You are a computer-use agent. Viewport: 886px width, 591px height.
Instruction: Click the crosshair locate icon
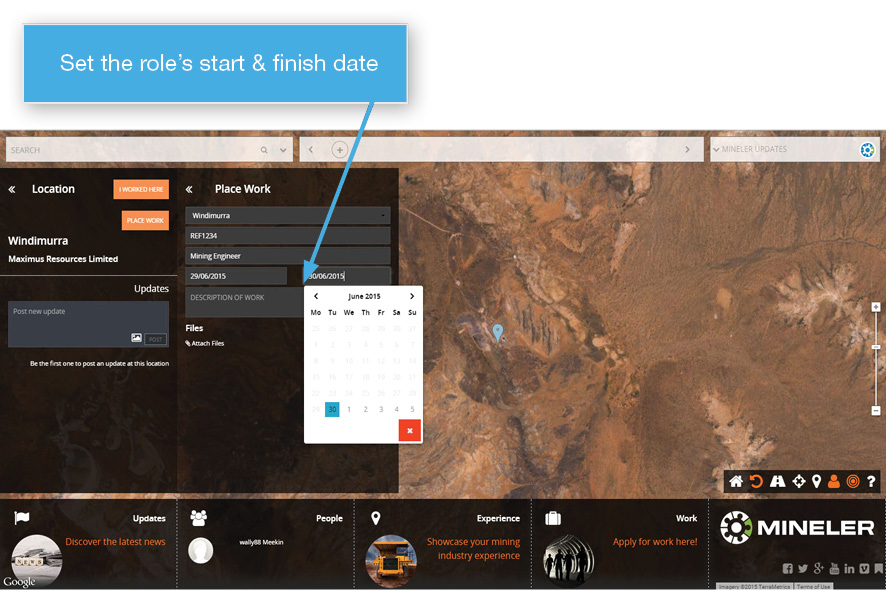click(798, 482)
